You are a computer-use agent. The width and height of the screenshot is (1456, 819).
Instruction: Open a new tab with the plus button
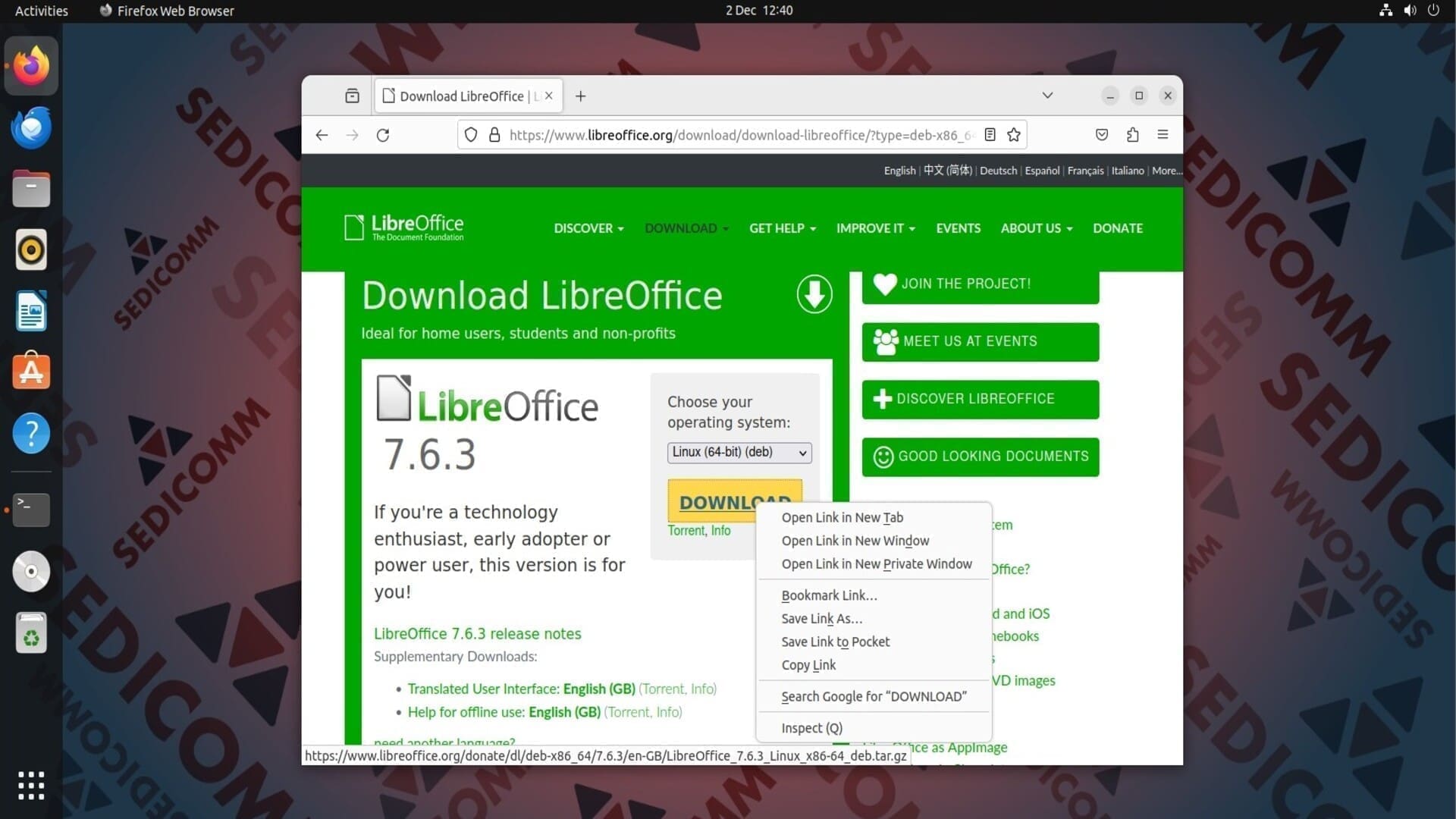click(580, 96)
